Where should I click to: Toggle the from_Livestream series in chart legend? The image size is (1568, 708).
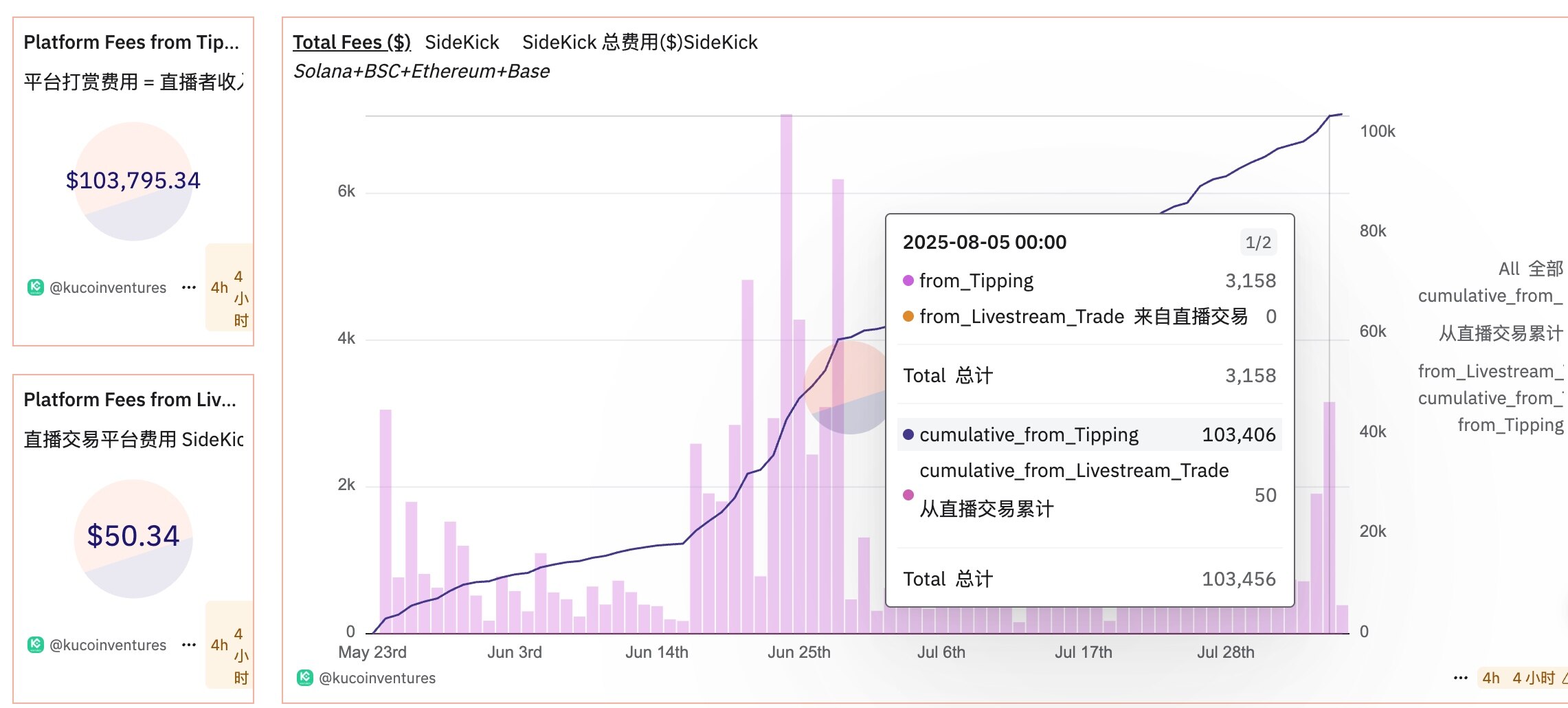(1489, 371)
